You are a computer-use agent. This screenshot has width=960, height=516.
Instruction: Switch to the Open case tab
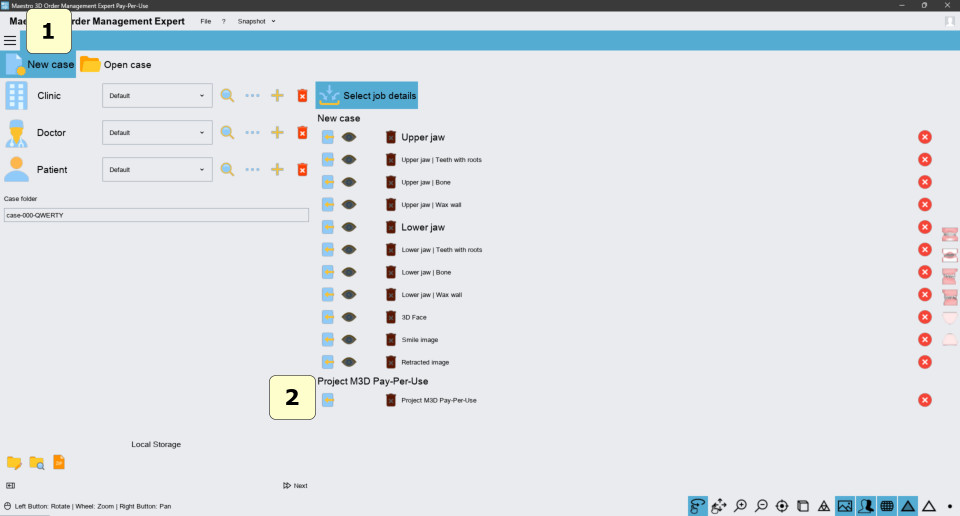point(116,64)
